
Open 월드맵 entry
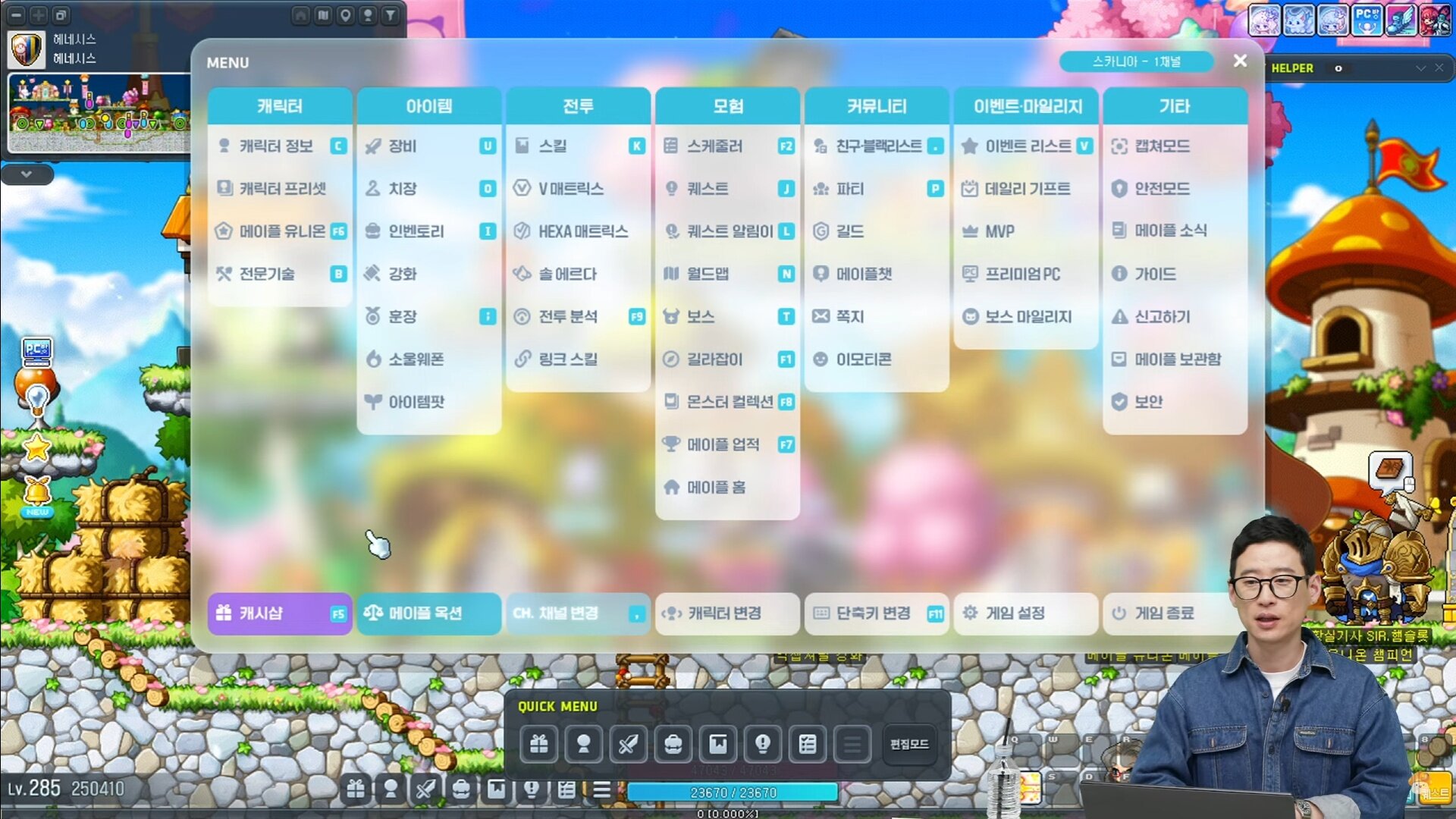click(x=727, y=273)
